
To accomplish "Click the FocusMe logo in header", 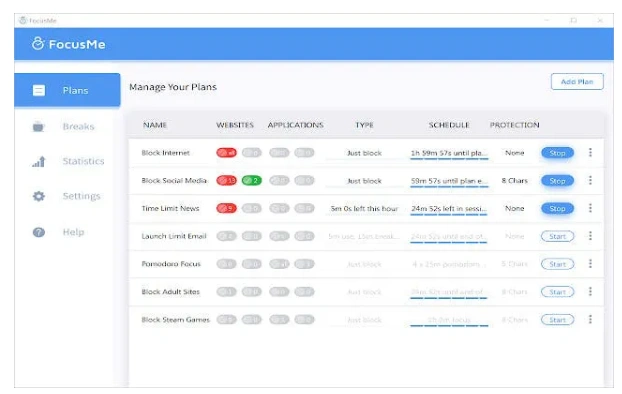I will (69, 44).
